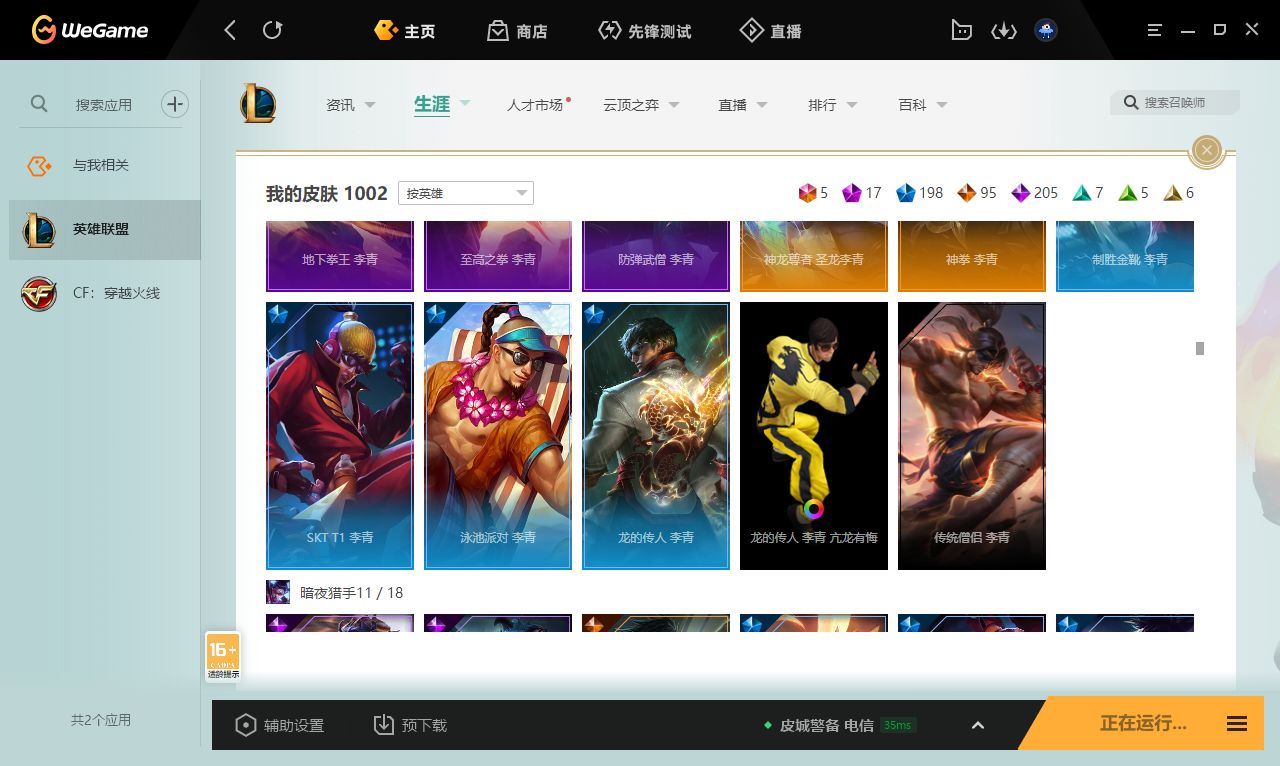Screen dimensions: 1280x766
Task: Expand the 云顶之弈 dropdown menu
Action: [x=641, y=105]
